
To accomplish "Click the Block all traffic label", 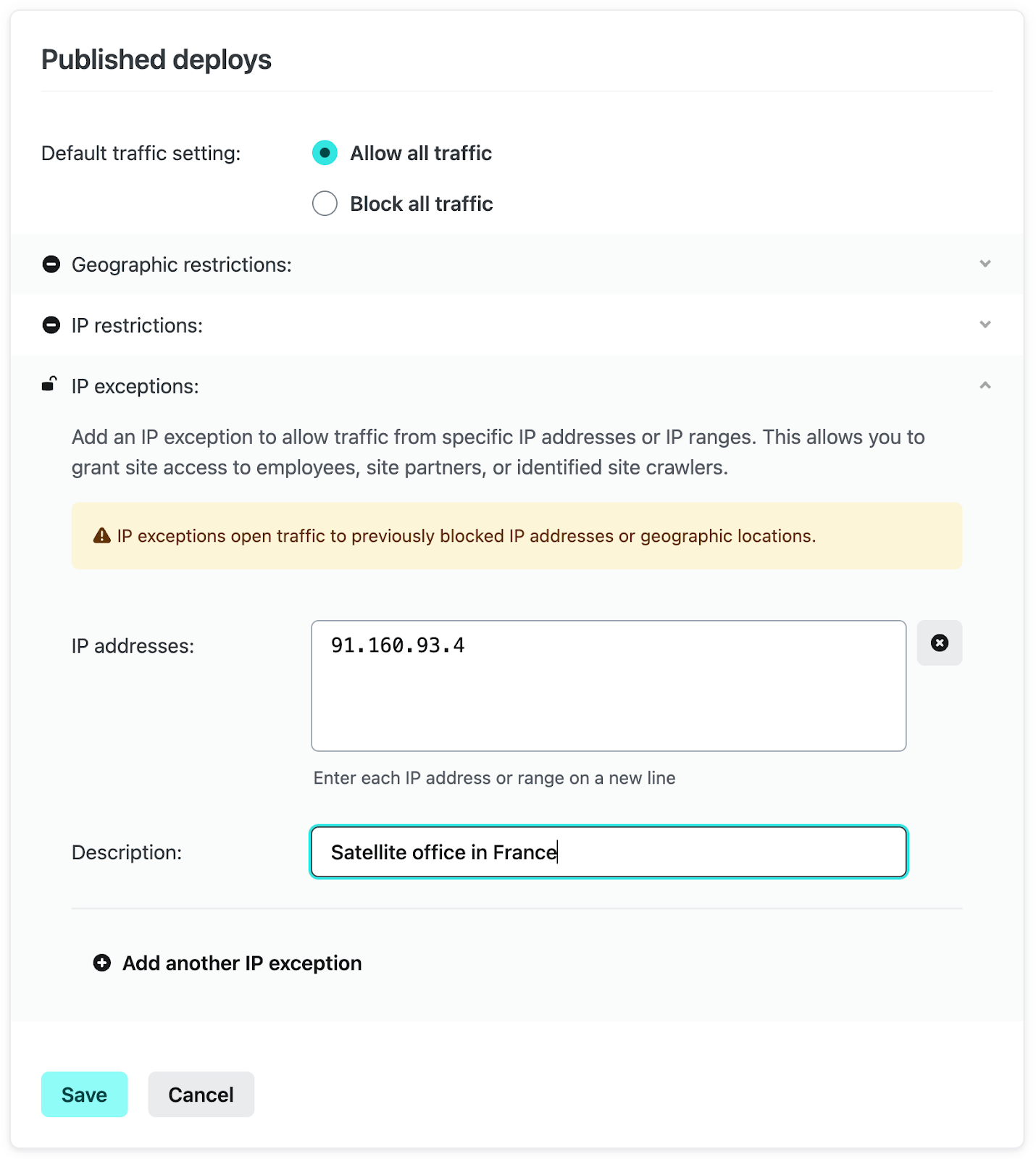I will [421, 204].
